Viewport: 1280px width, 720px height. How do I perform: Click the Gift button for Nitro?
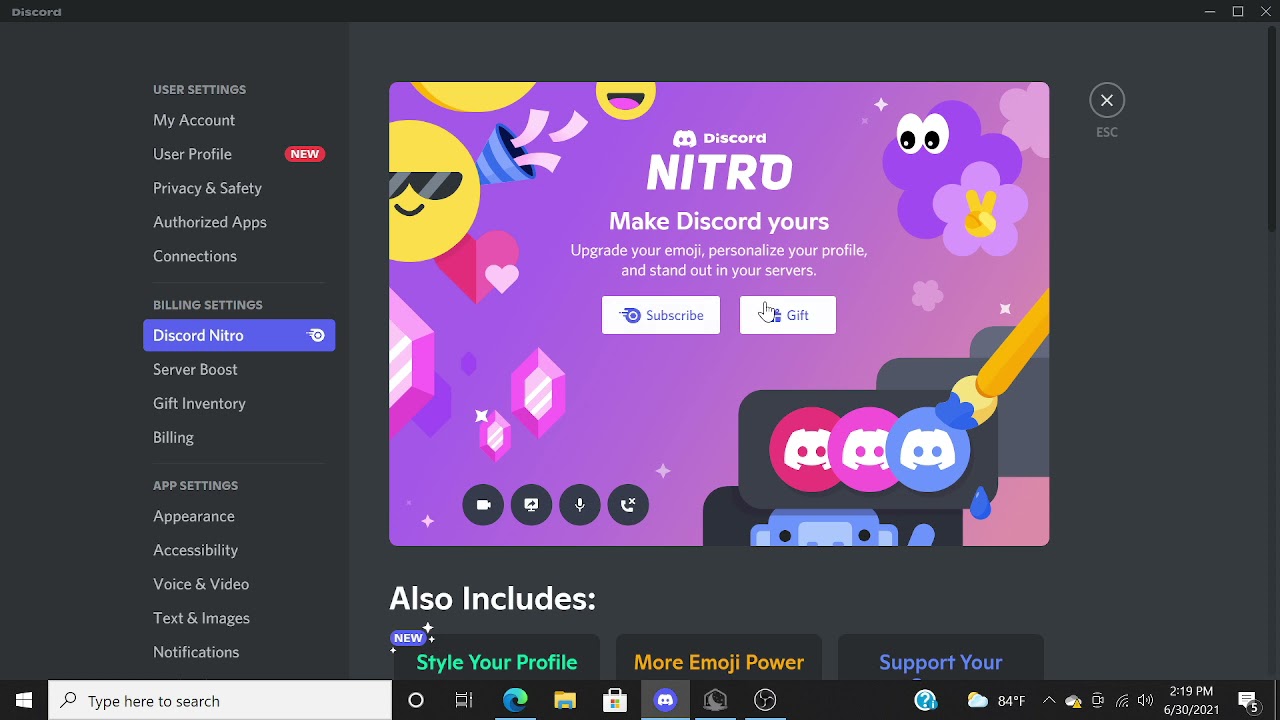click(x=788, y=315)
